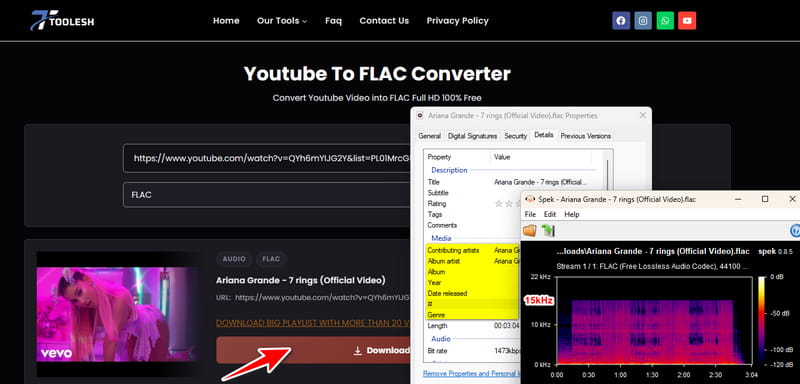The height and width of the screenshot is (384, 800).
Task: Open the Edit menu in Spek
Action: (x=549, y=214)
